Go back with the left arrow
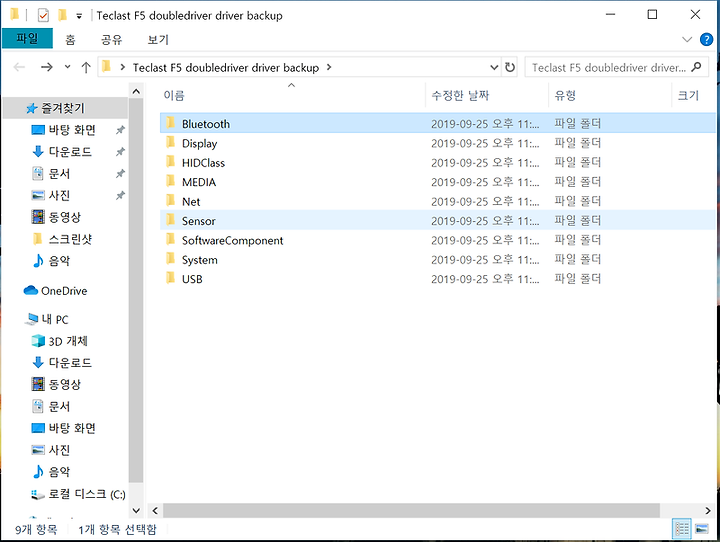Viewport: 720px width, 542px height. (x=19, y=68)
